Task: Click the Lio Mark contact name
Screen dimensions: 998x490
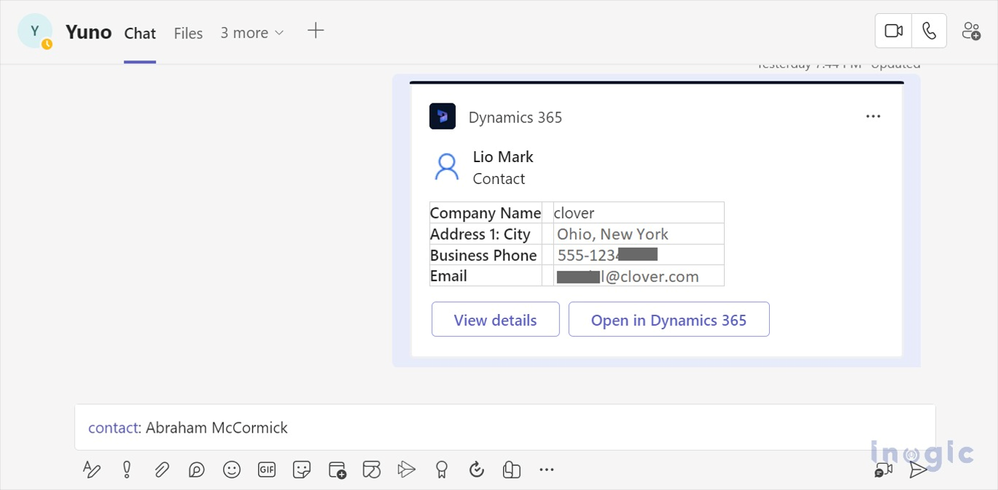Action: point(503,157)
